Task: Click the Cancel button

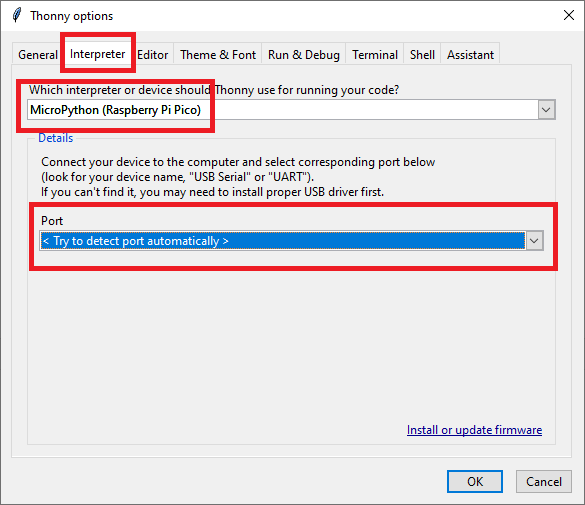Action: 544,482
